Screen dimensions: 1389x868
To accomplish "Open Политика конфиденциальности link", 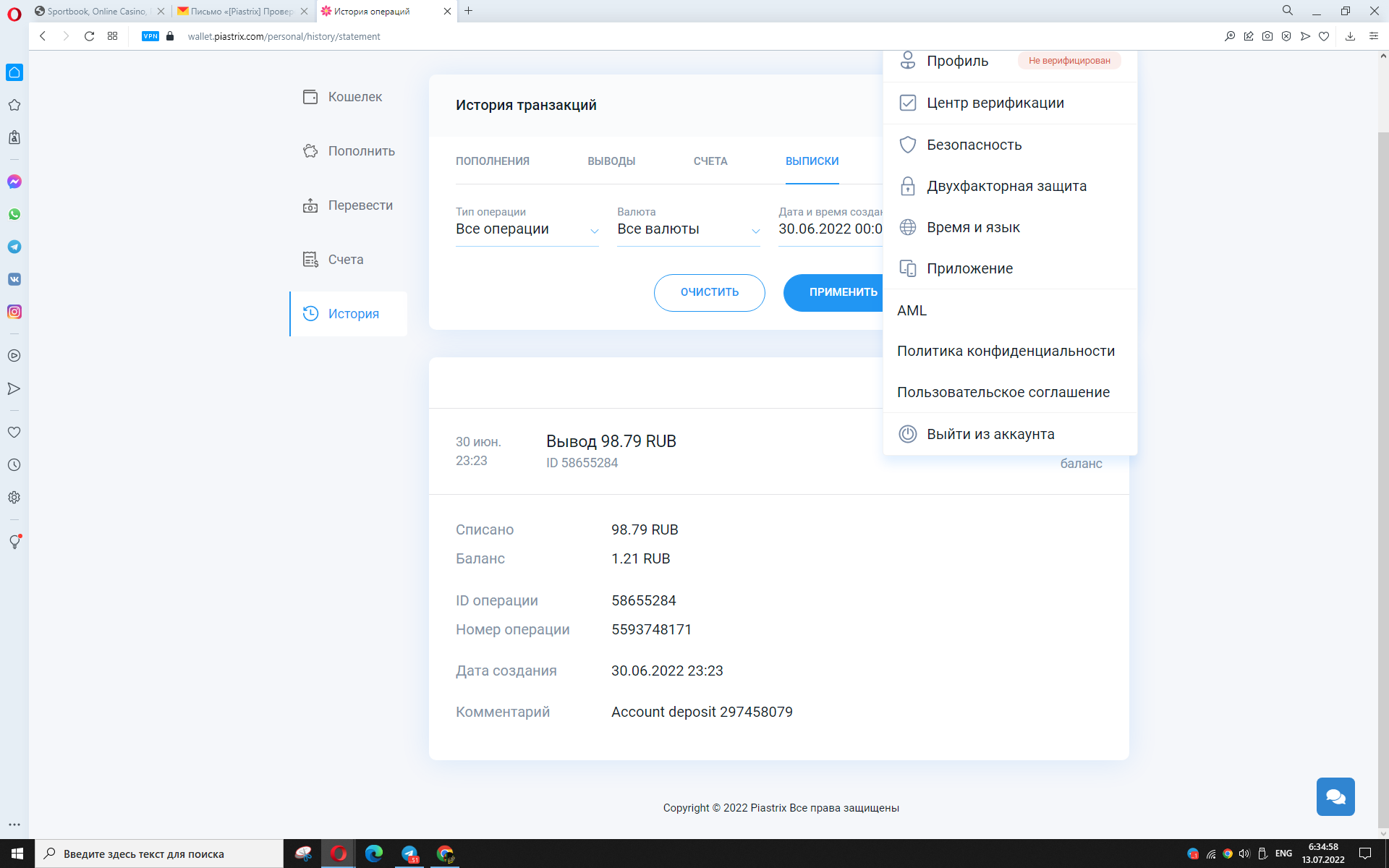I will tap(1006, 351).
